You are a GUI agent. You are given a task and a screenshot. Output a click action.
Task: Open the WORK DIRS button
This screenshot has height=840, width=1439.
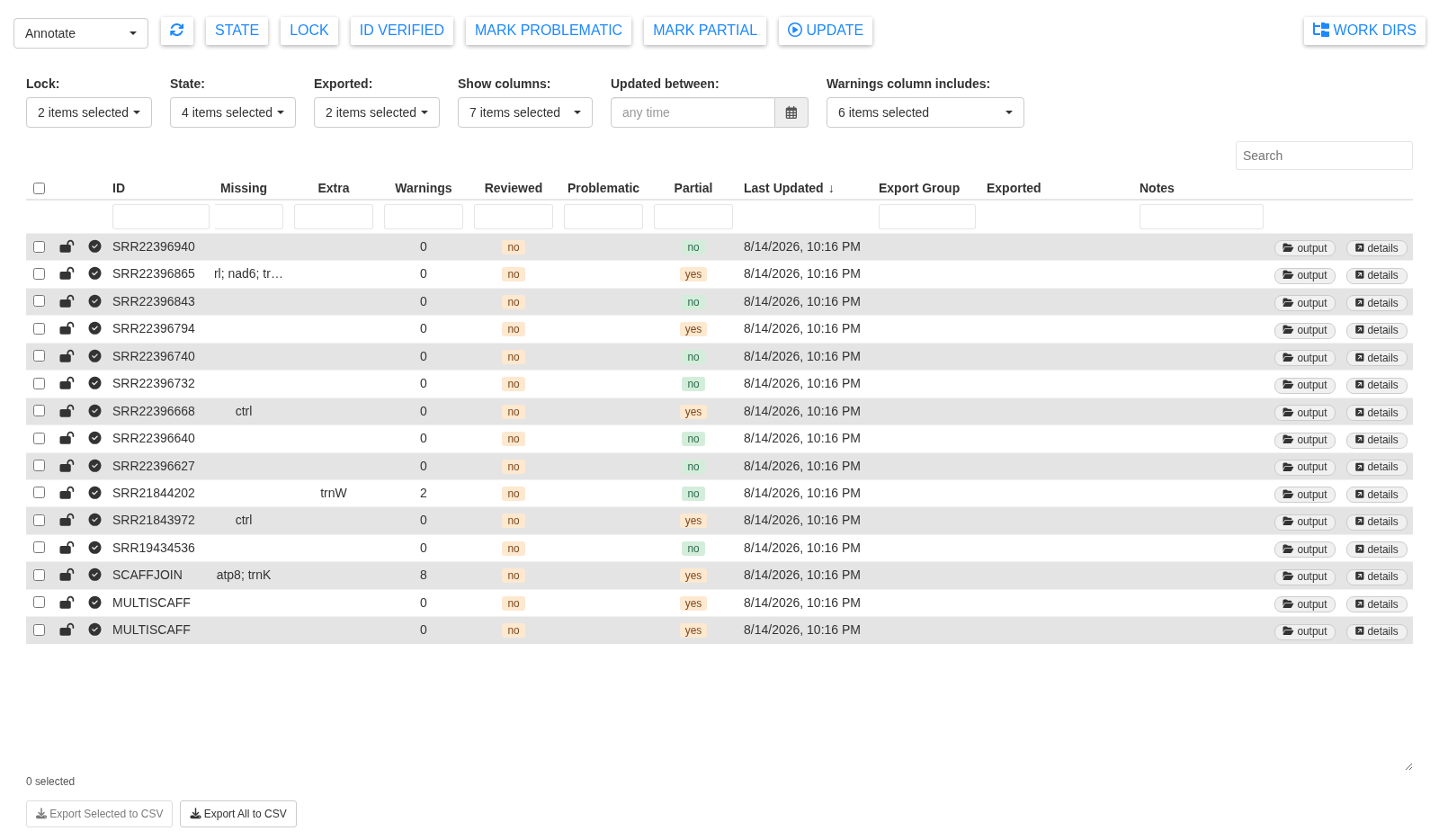[x=1364, y=30]
